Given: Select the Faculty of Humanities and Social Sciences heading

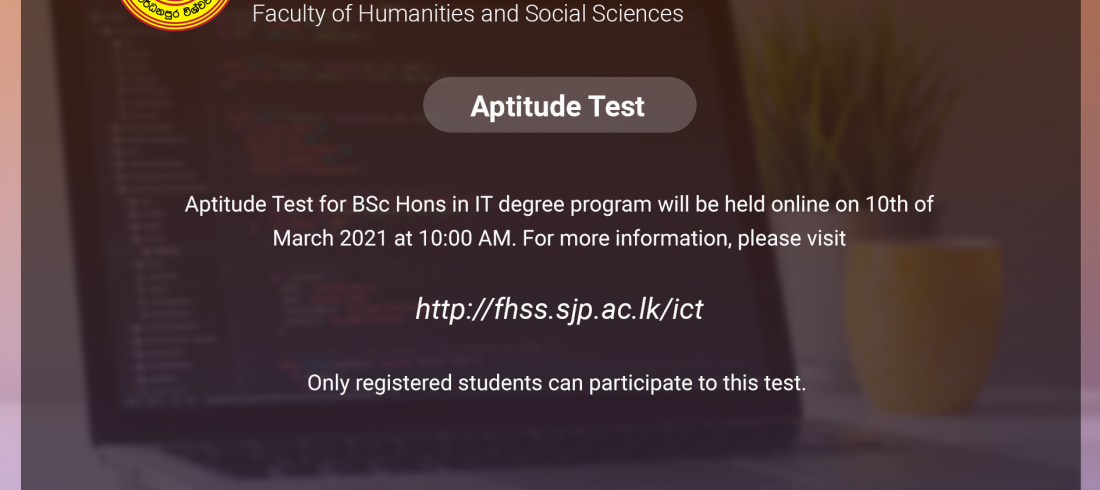Looking at the screenshot, I should point(467,14).
